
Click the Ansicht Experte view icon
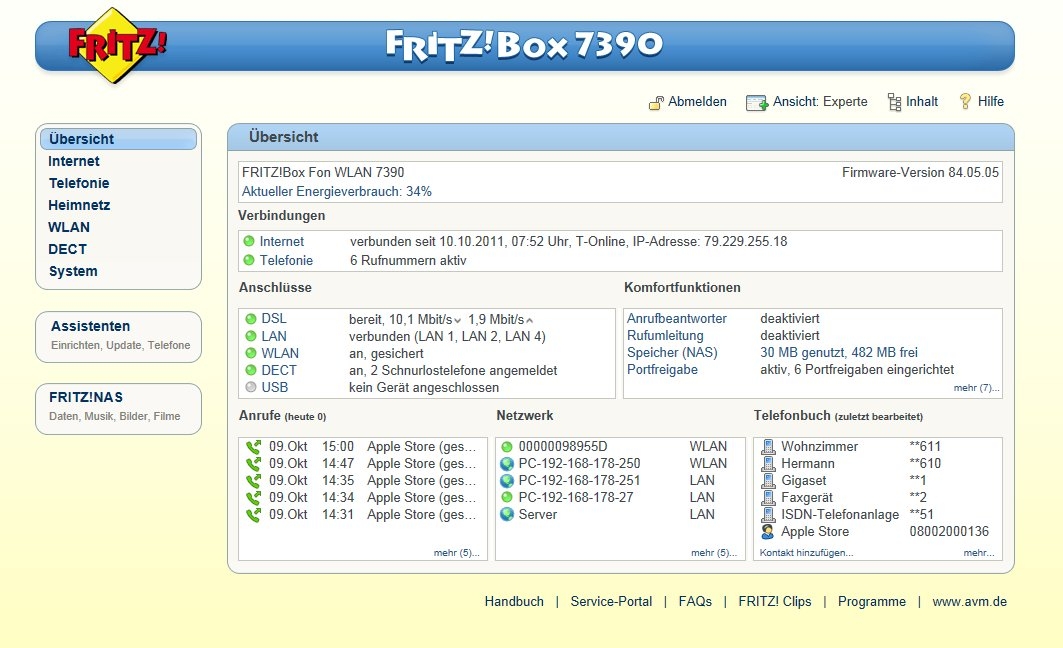(757, 102)
